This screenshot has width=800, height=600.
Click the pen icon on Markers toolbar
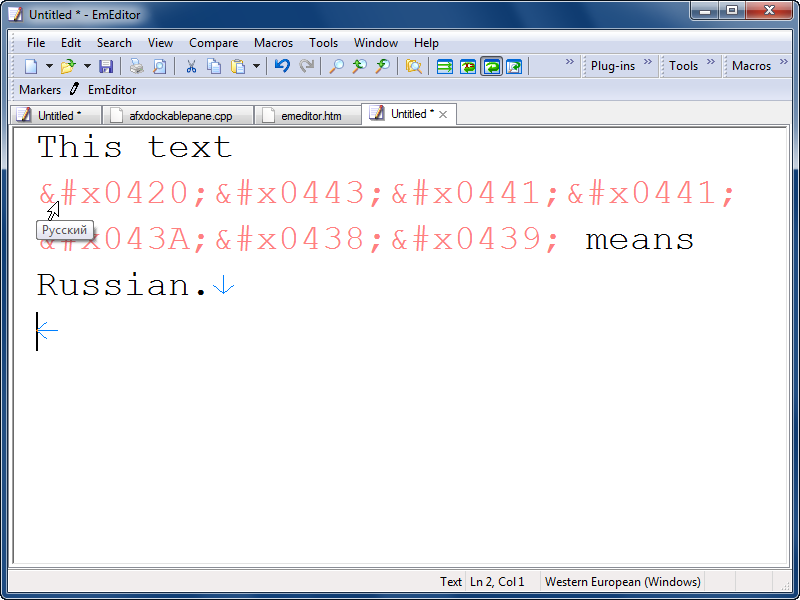click(x=74, y=89)
